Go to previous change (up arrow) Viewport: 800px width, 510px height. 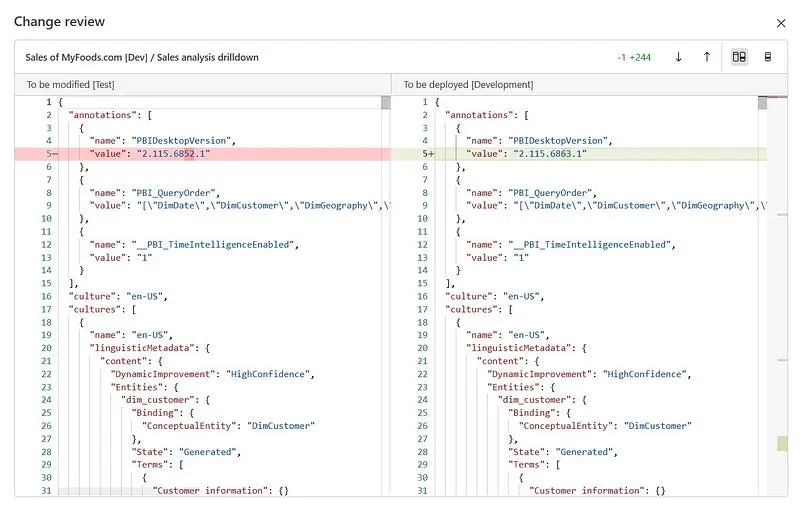point(707,57)
